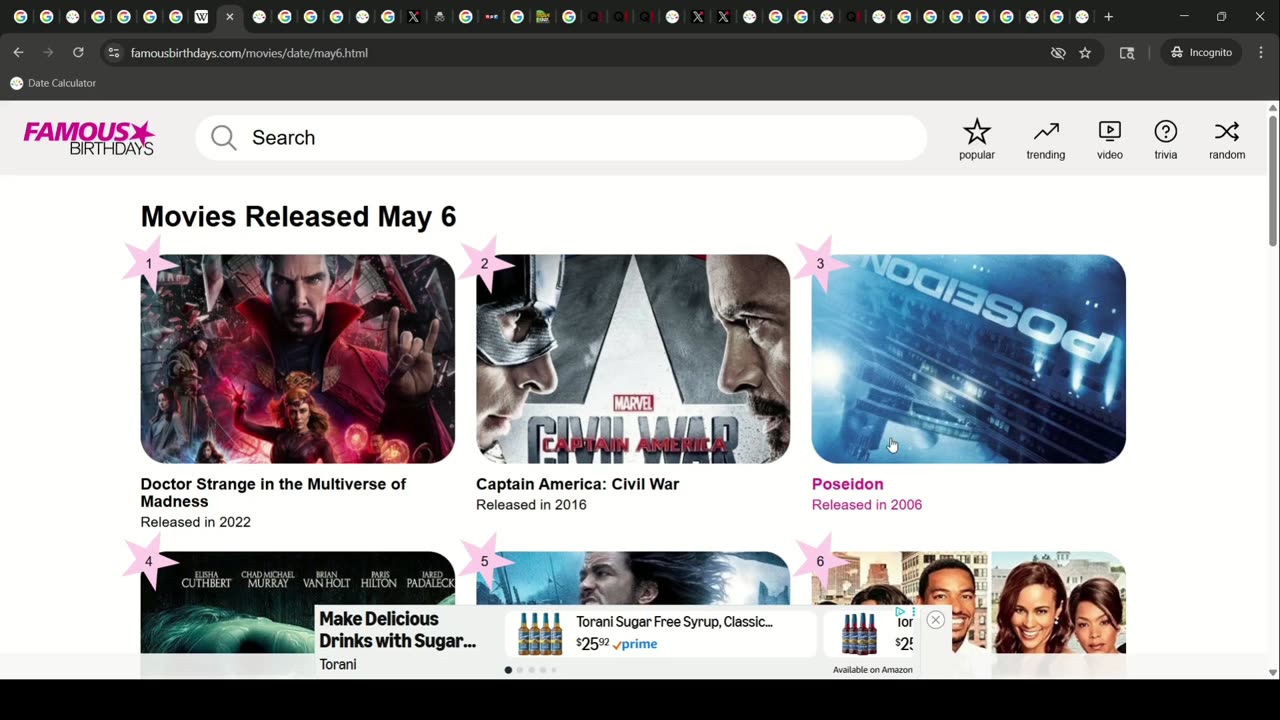
Task: Switch to the Wikipedia tab
Action: 201,17
